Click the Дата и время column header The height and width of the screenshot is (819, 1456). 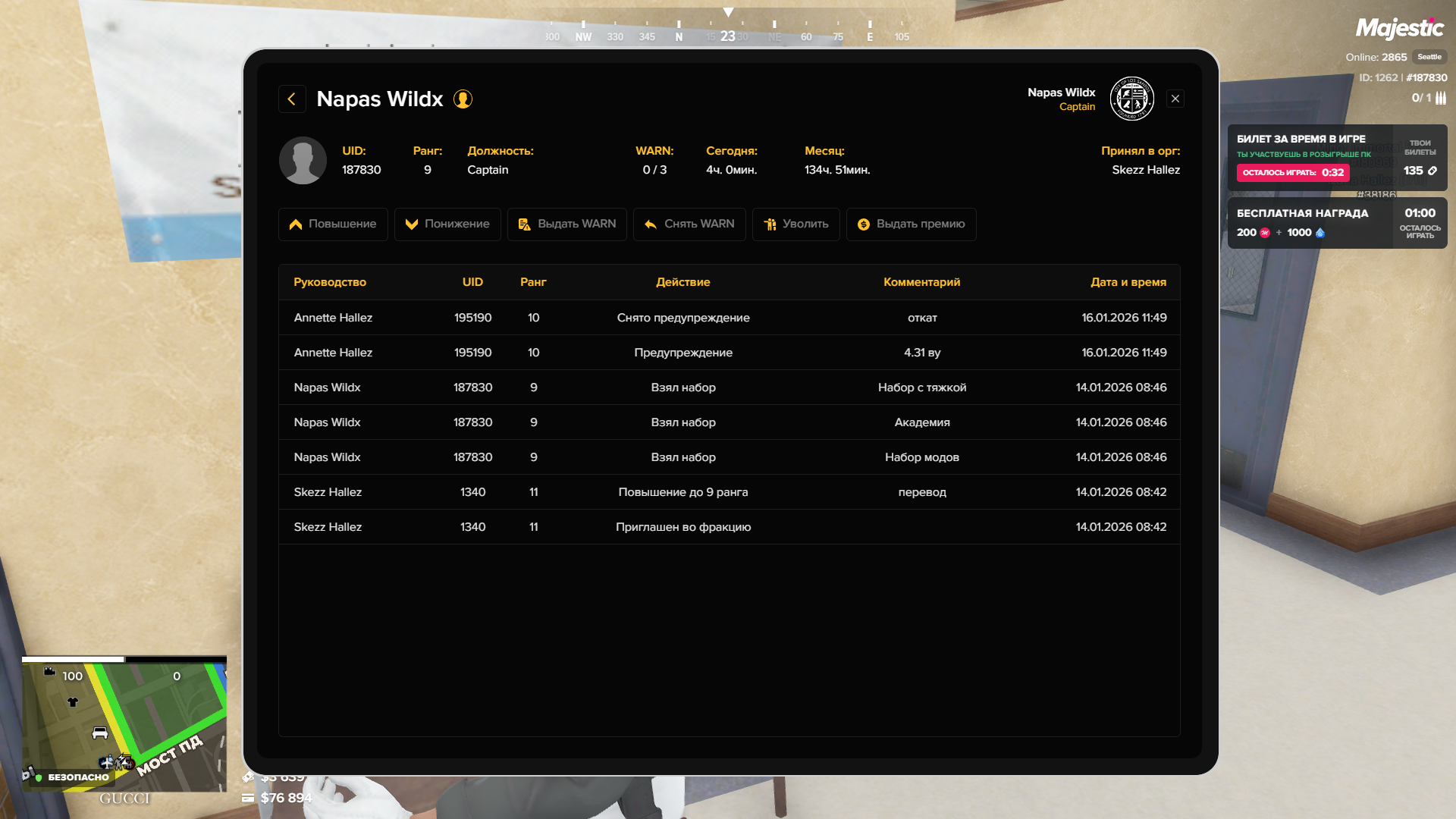click(x=1128, y=282)
